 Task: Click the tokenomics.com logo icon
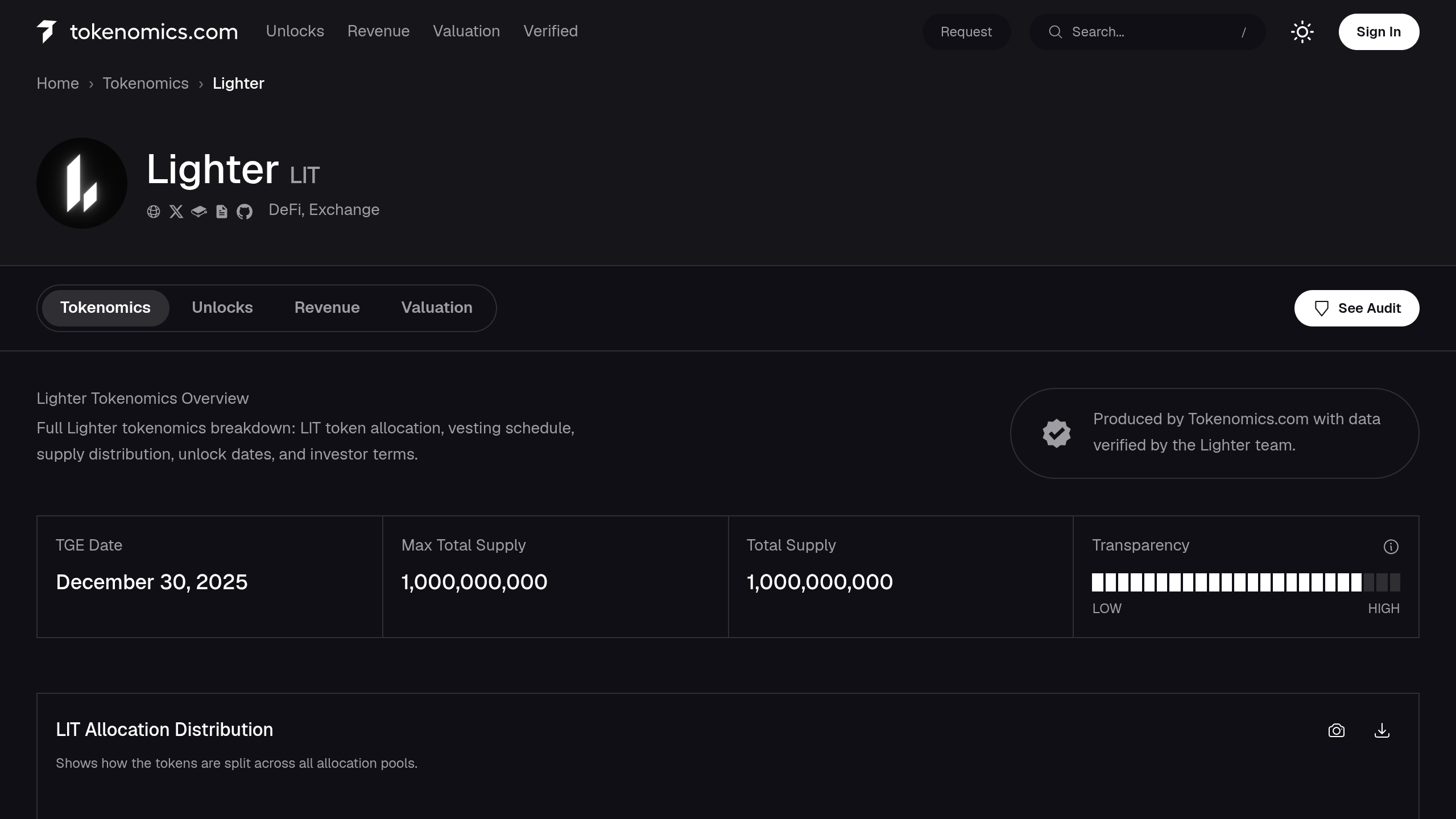click(x=47, y=32)
